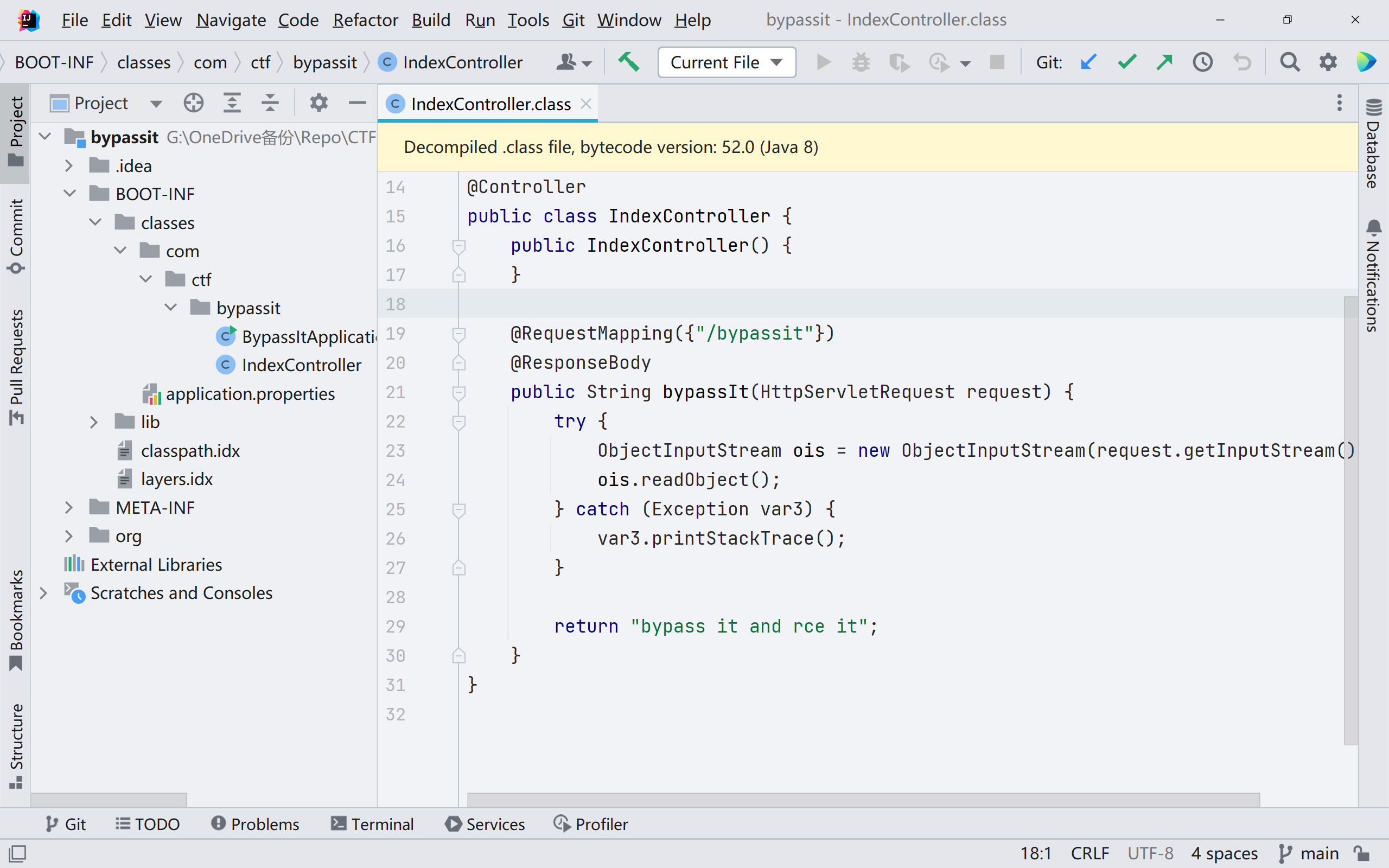Click the Build Project hammer icon

click(628, 62)
